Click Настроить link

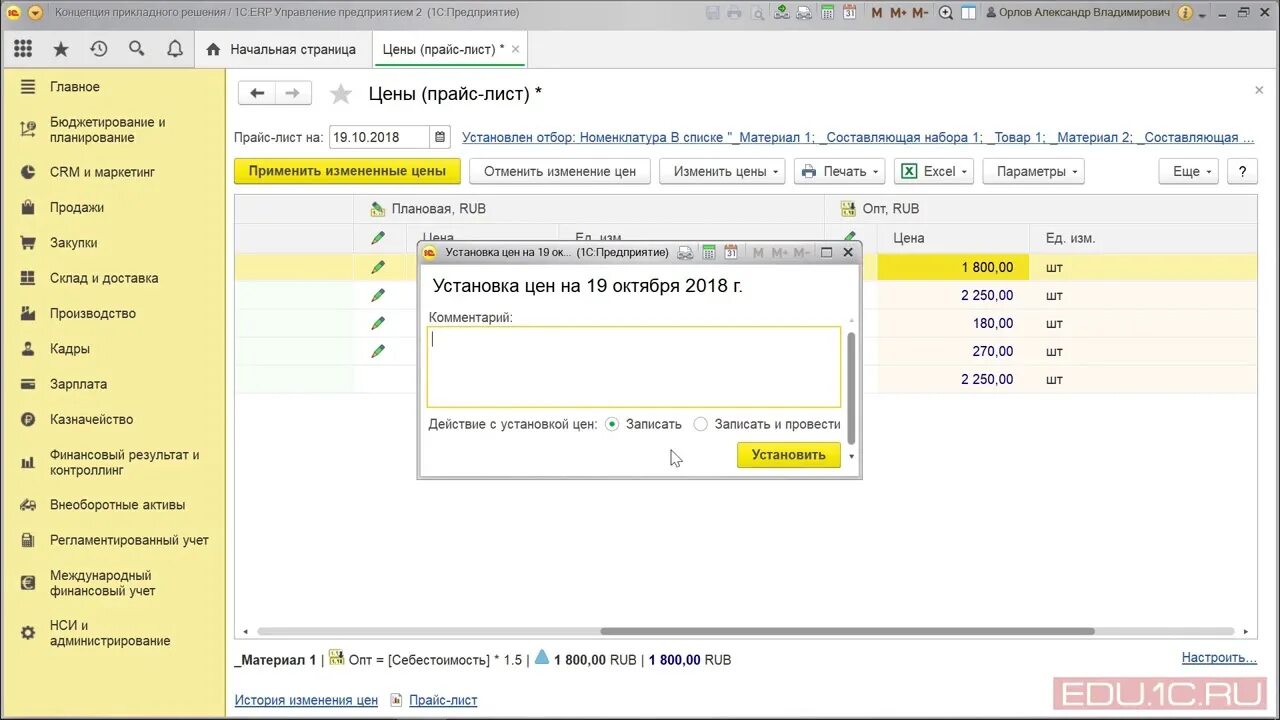pos(1219,657)
